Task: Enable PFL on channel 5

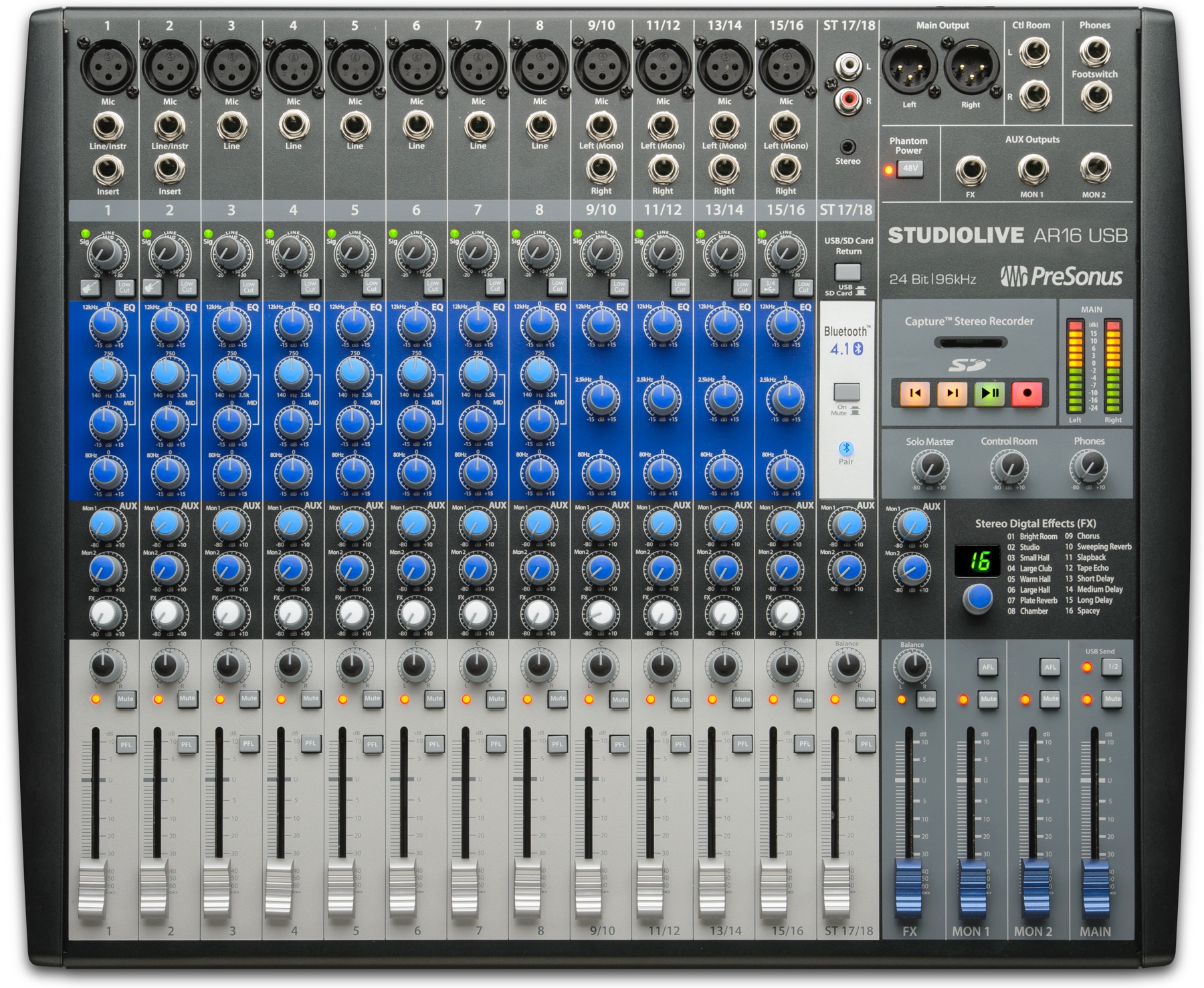Action: (x=373, y=744)
